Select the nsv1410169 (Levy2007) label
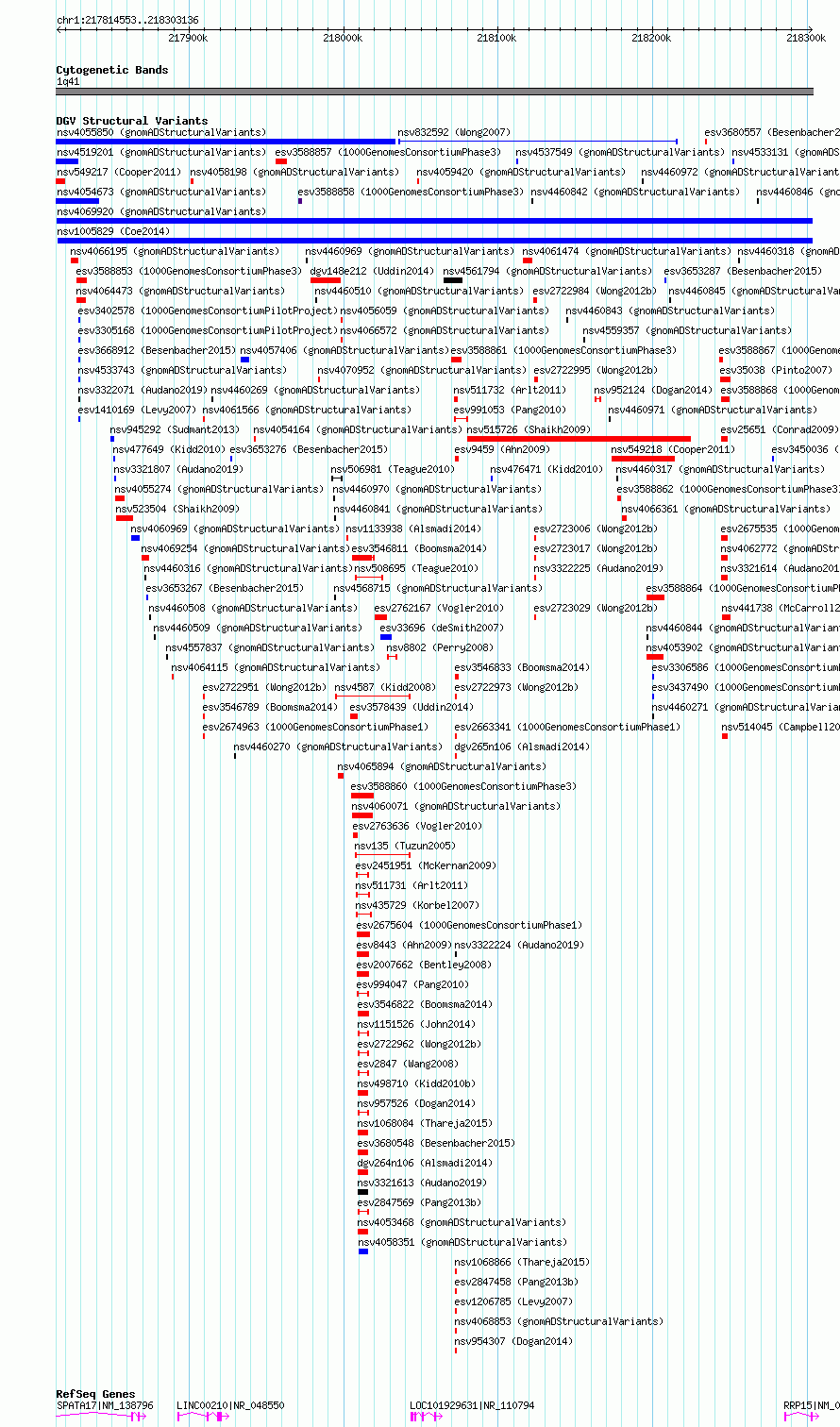Viewport: 840px width, 1427px height. pyautogui.click(x=137, y=410)
